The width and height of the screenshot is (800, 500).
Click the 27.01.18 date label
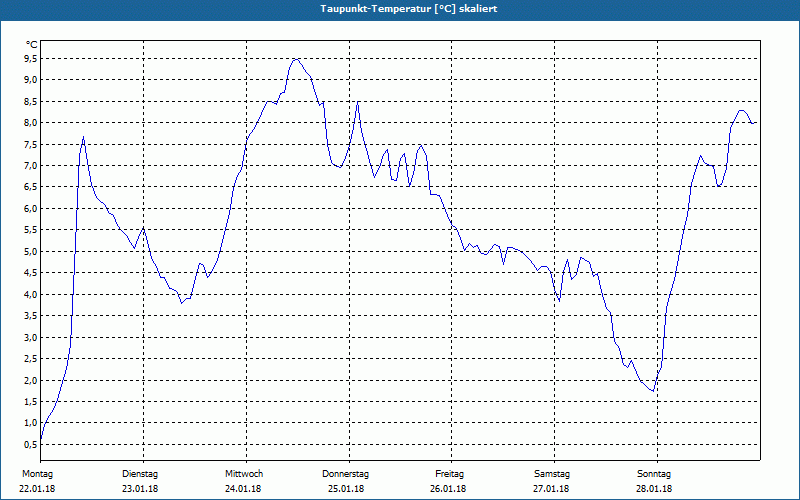(552, 489)
